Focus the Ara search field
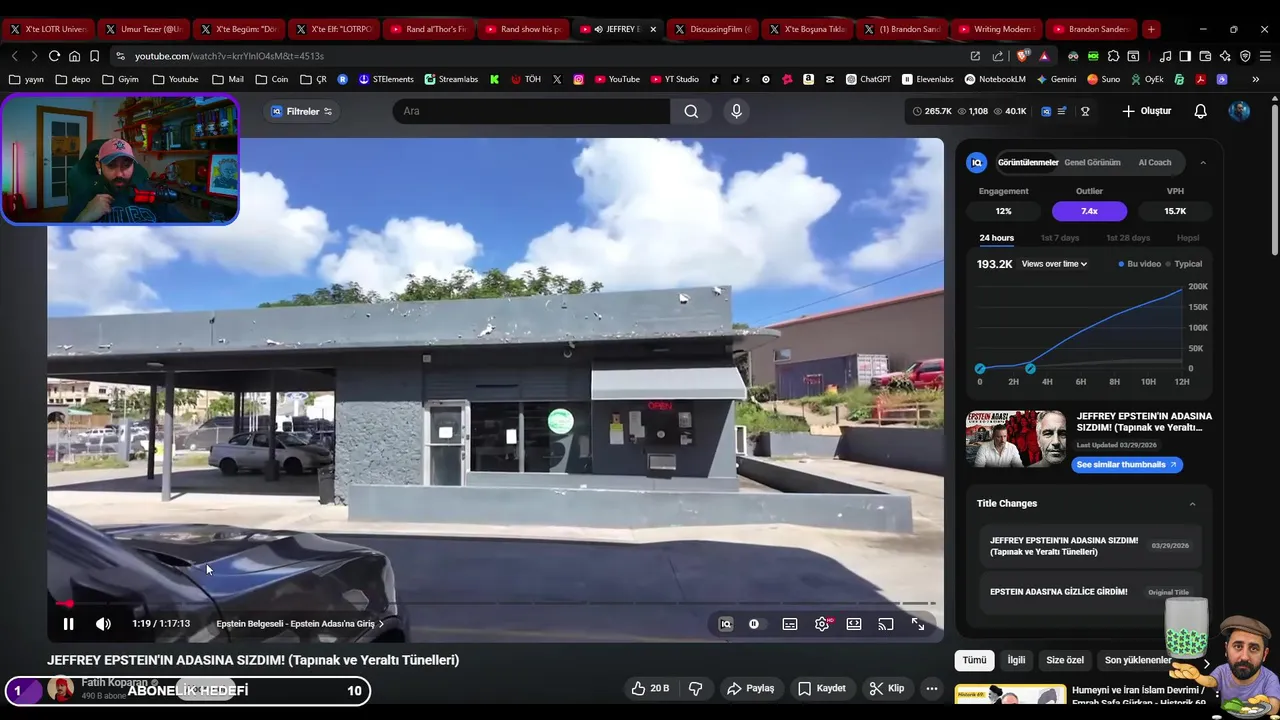1280x720 pixels. (x=531, y=111)
